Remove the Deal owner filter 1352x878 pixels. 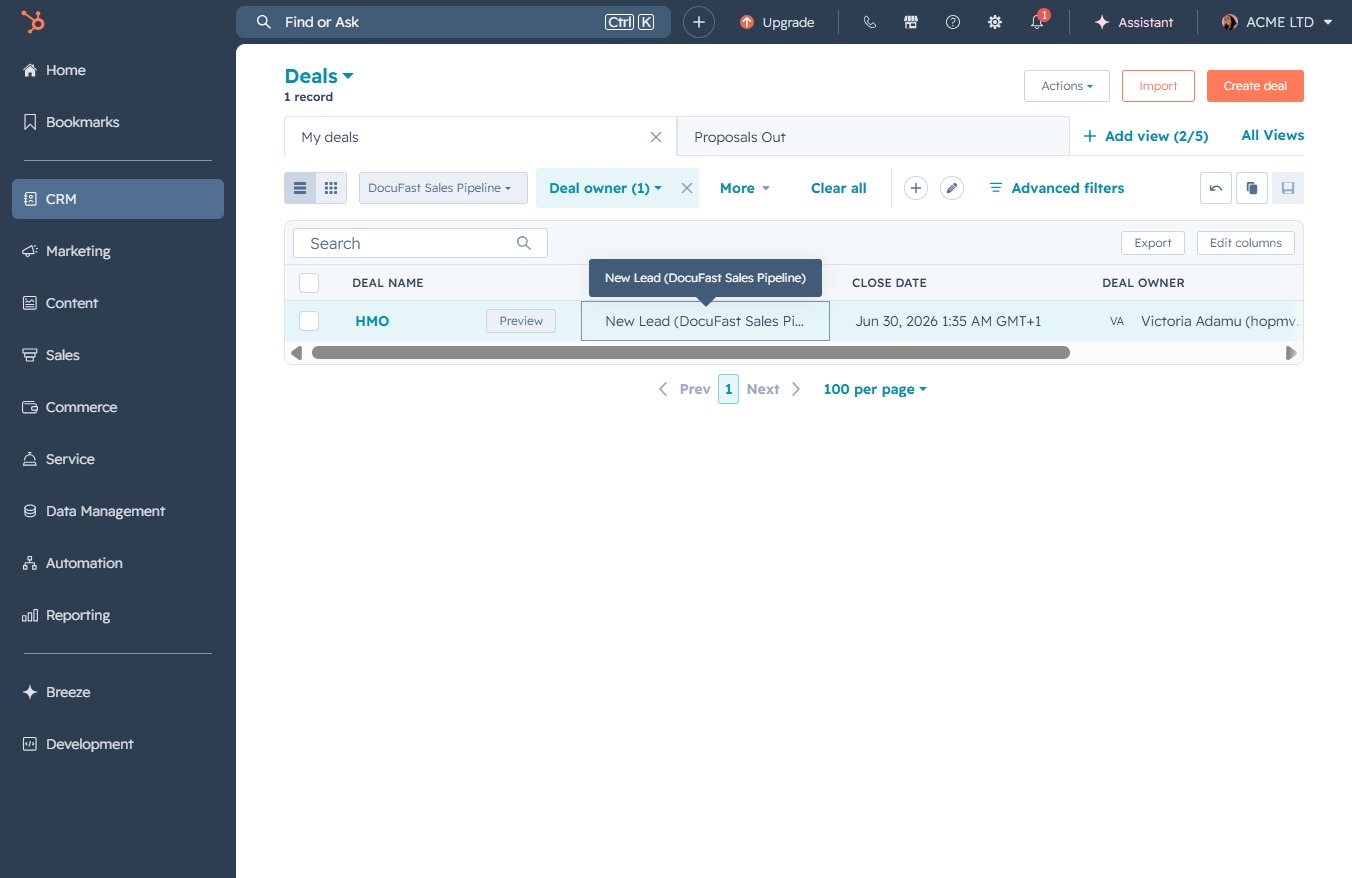click(x=687, y=188)
